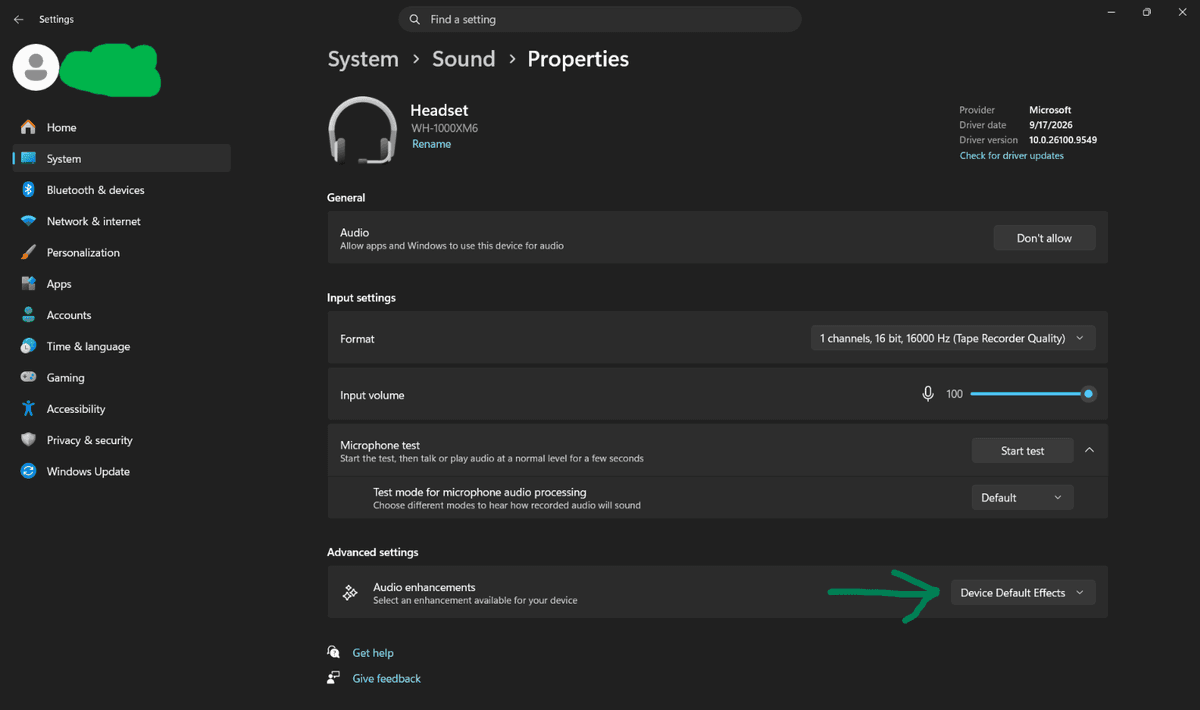Image resolution: width=1200 pixels, height=710 pixels.
Task: Click the Give feedback person icon
Action: (x=334, y=678)
